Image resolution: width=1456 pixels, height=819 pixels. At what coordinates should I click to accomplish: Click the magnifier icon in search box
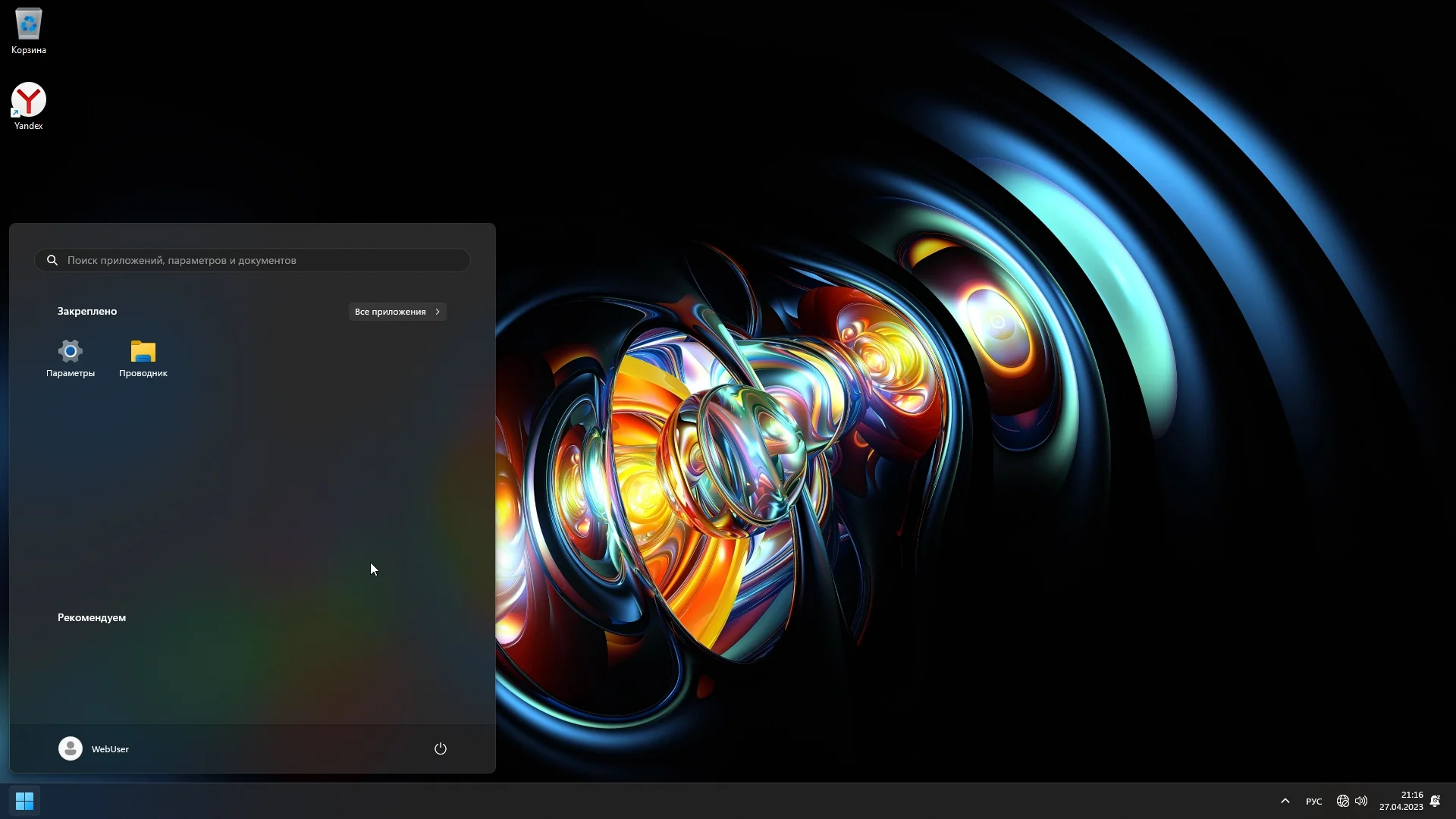pos(52,260)
